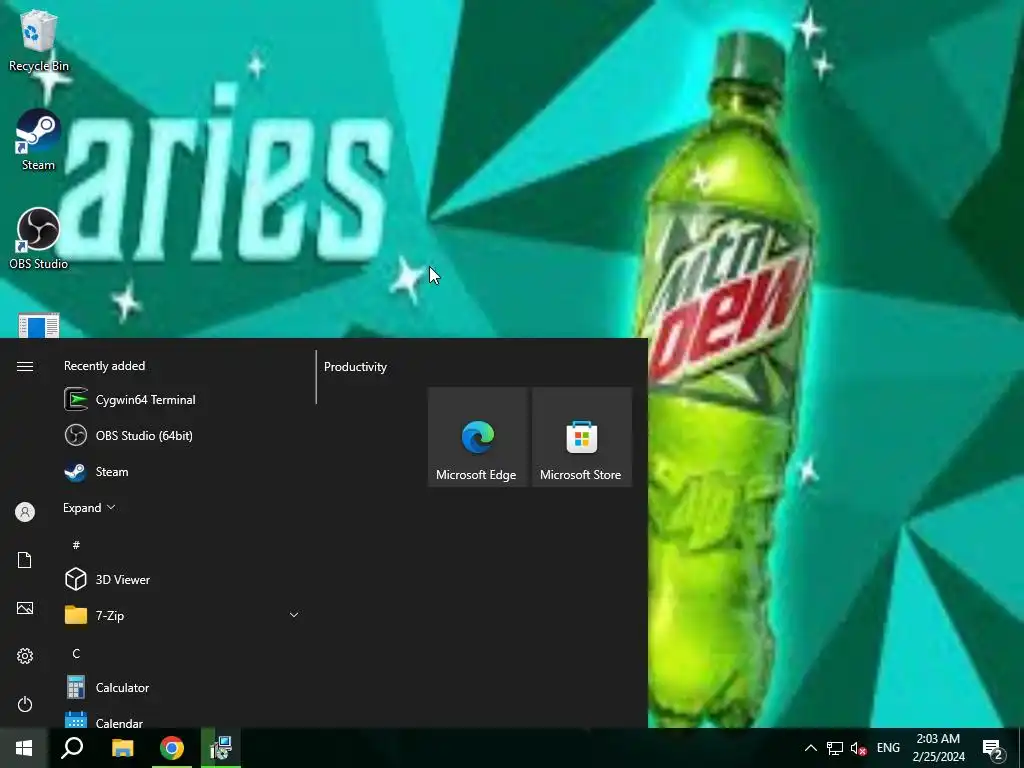
Task: Launch Steam from the desktop shortcut
Action: click(38, 140)
